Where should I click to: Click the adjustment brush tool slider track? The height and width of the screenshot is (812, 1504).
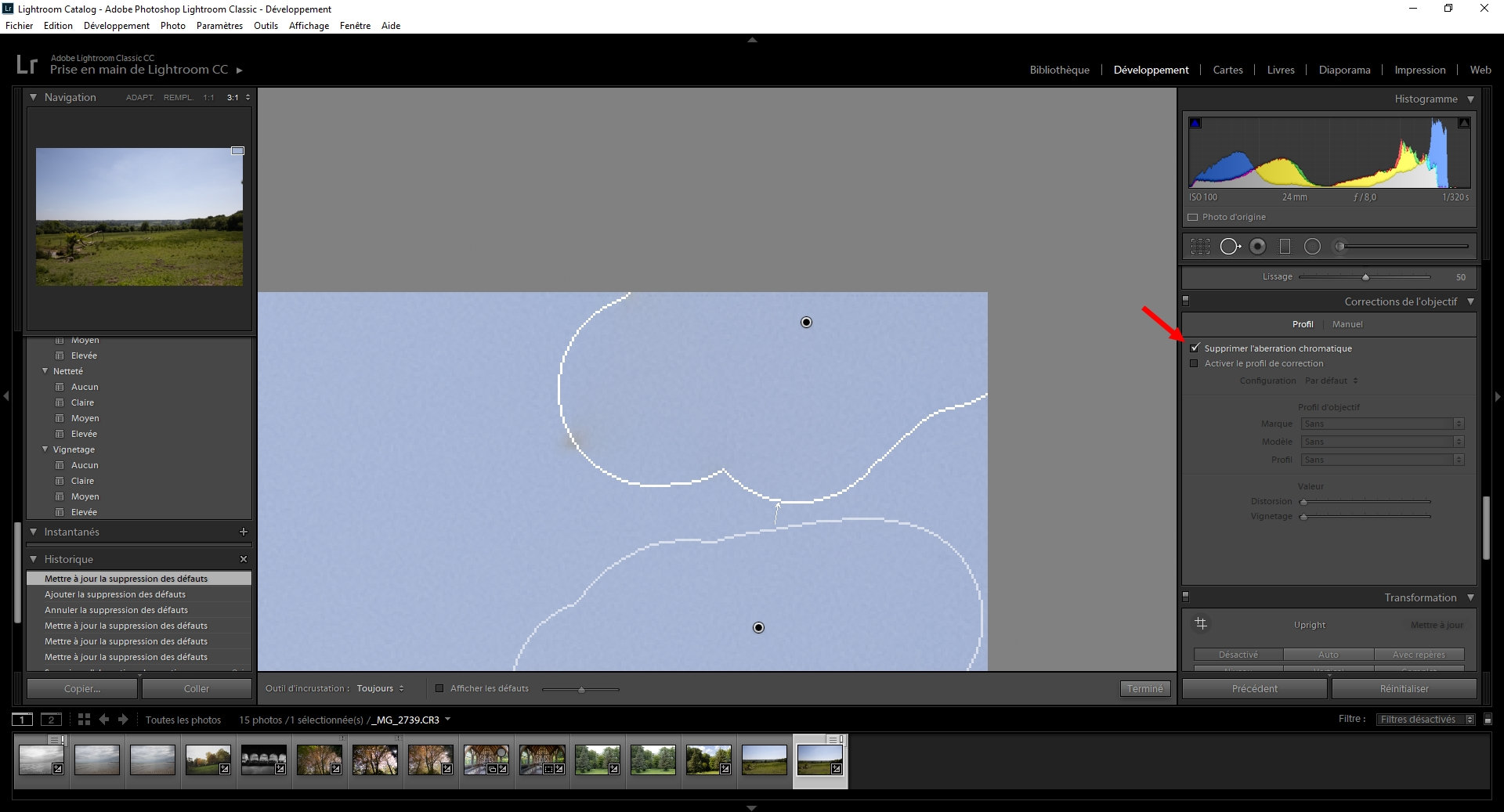1407,247
